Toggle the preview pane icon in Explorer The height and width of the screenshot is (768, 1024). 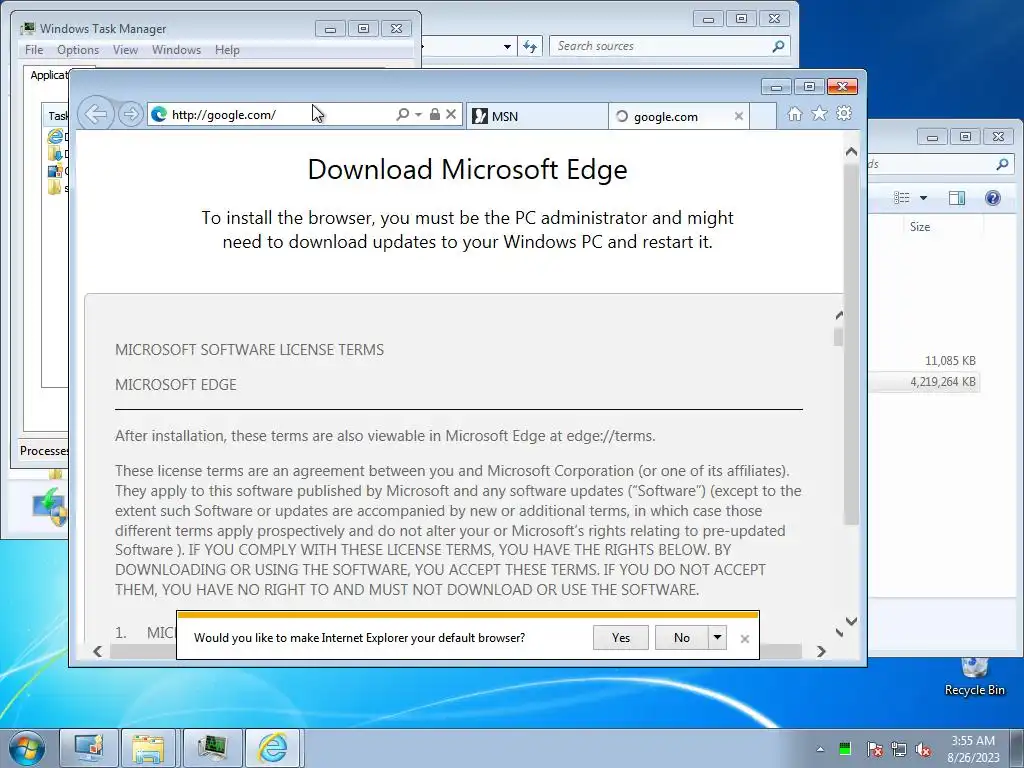(957, 198)
